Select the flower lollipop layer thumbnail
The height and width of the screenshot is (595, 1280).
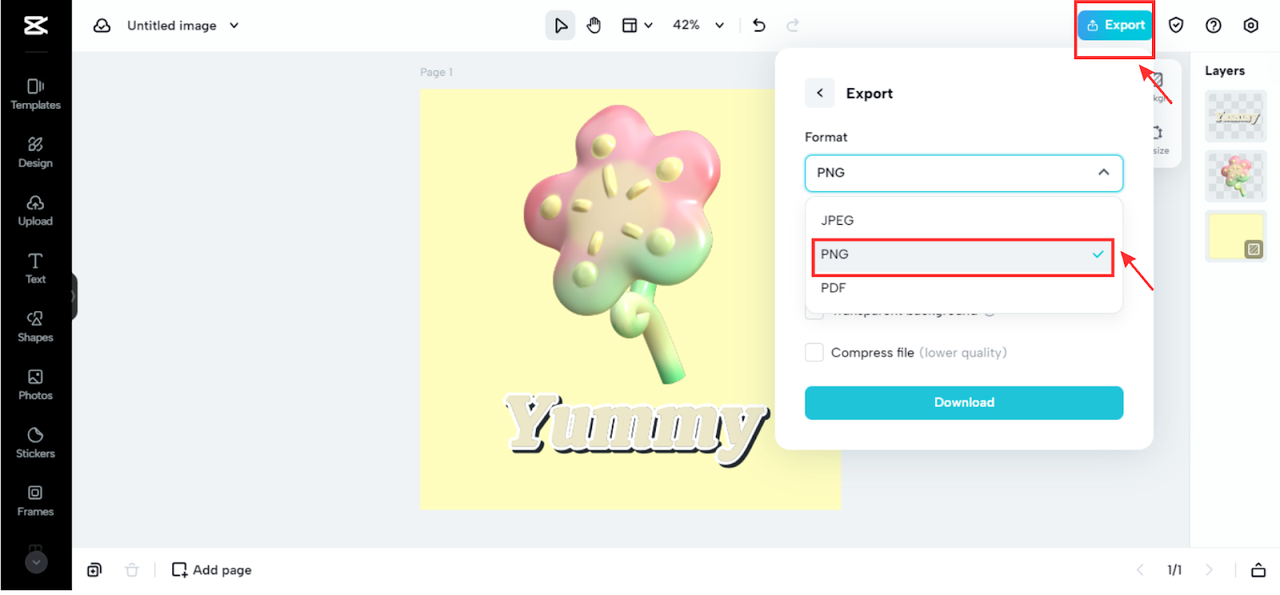(1236, 176)
